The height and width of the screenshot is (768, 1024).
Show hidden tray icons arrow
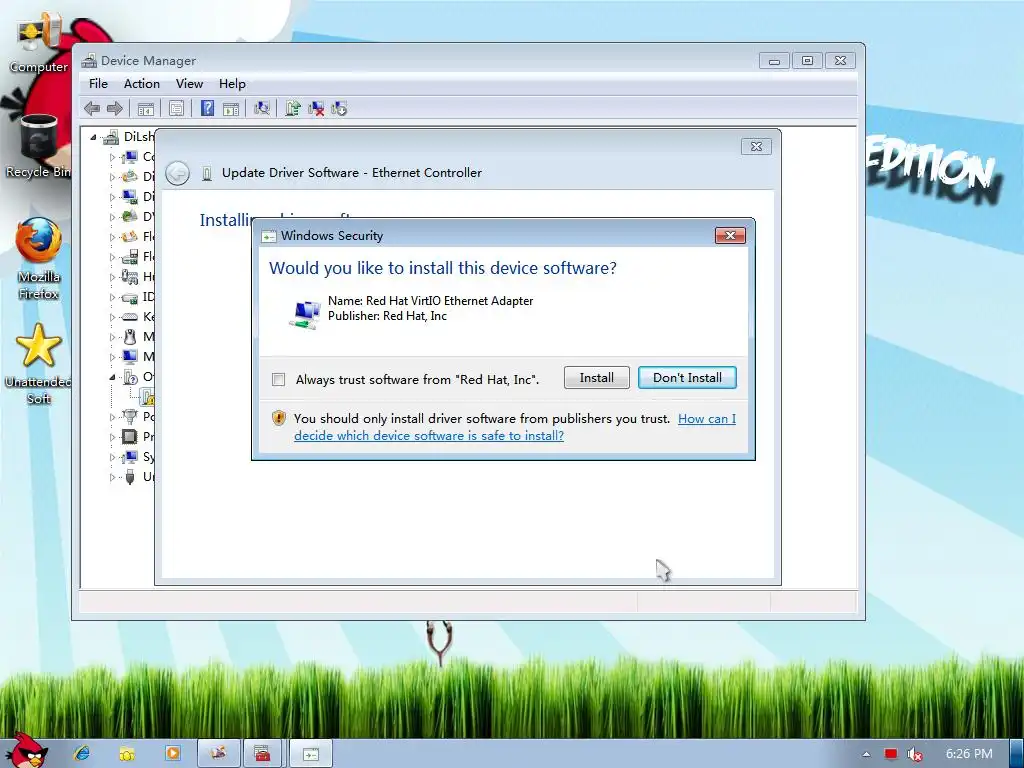pyautogui.click(x=866, y=754)
